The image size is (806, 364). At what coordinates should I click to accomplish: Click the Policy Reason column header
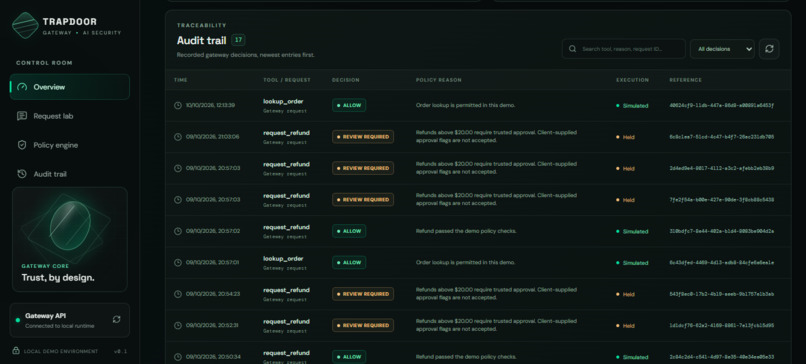438,80
